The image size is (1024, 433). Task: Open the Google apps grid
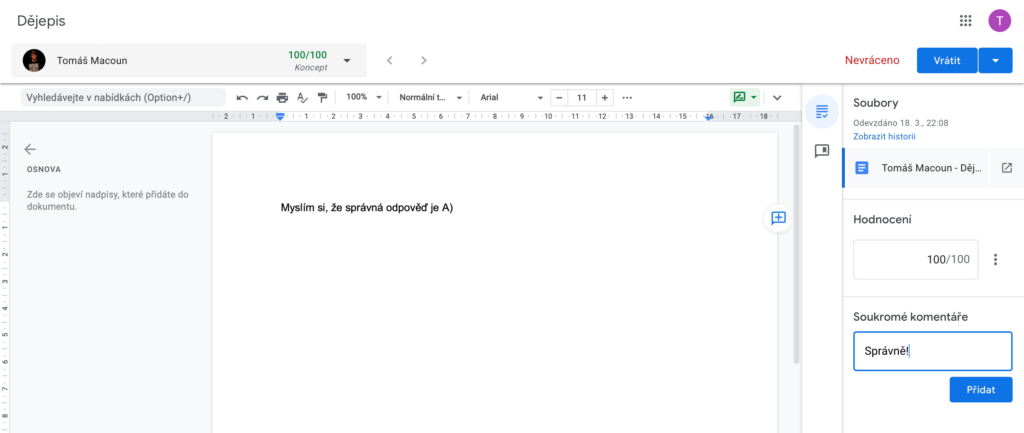[965, 20]
